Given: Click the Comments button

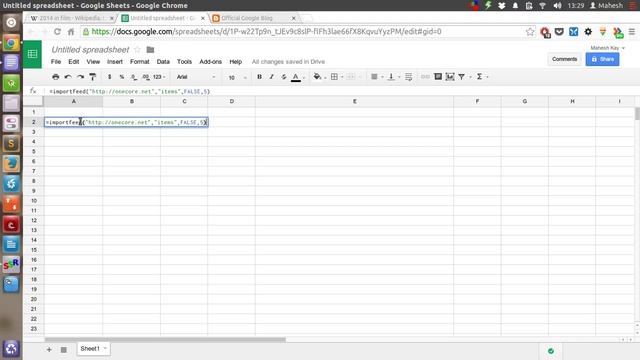Looking at the screenshot, I should tap(564, 59).
